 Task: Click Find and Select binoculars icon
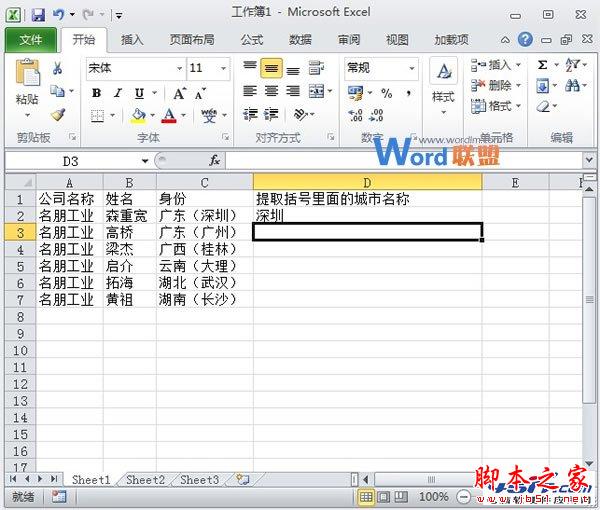(572, 85)
